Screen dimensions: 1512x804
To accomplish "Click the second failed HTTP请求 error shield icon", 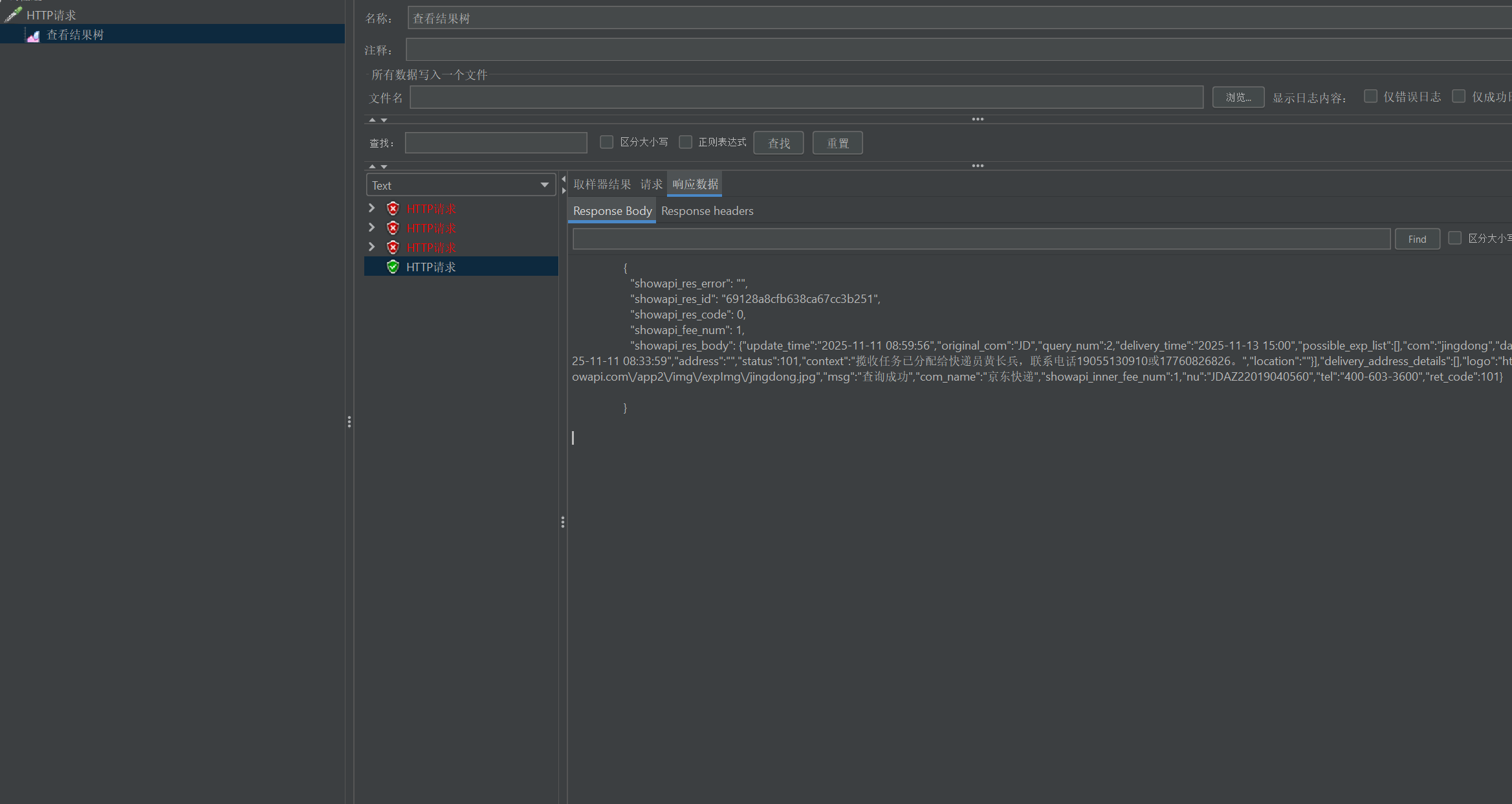I will coord(393,228).
